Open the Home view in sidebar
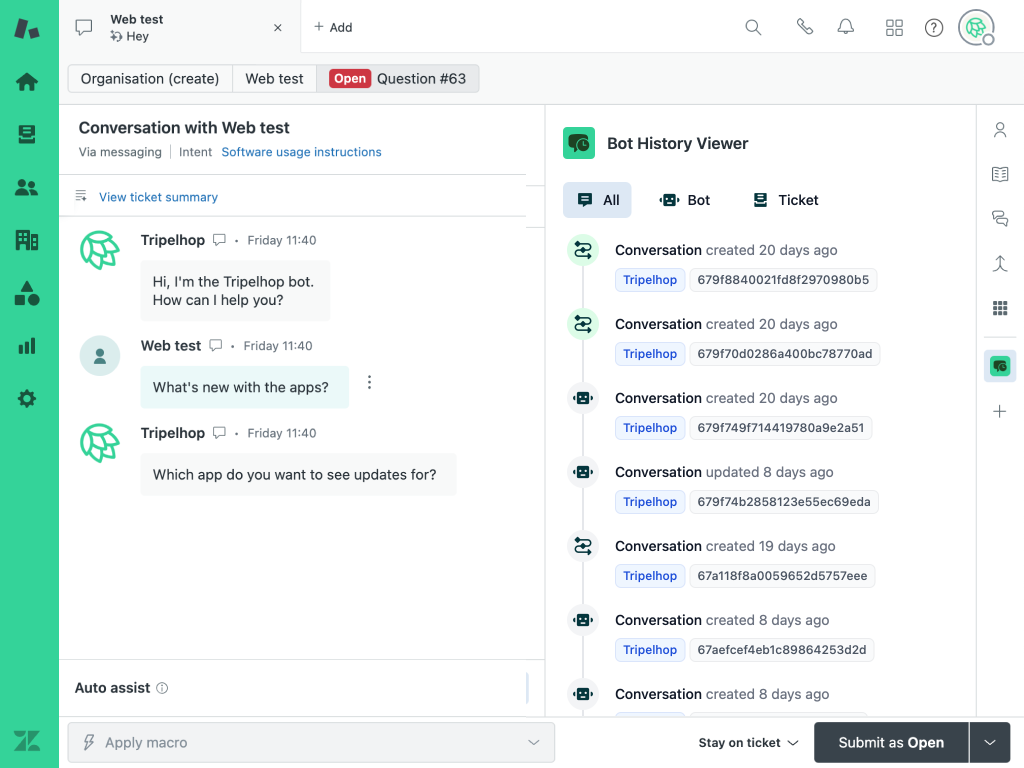1024x768 pixels. (27, 82)
